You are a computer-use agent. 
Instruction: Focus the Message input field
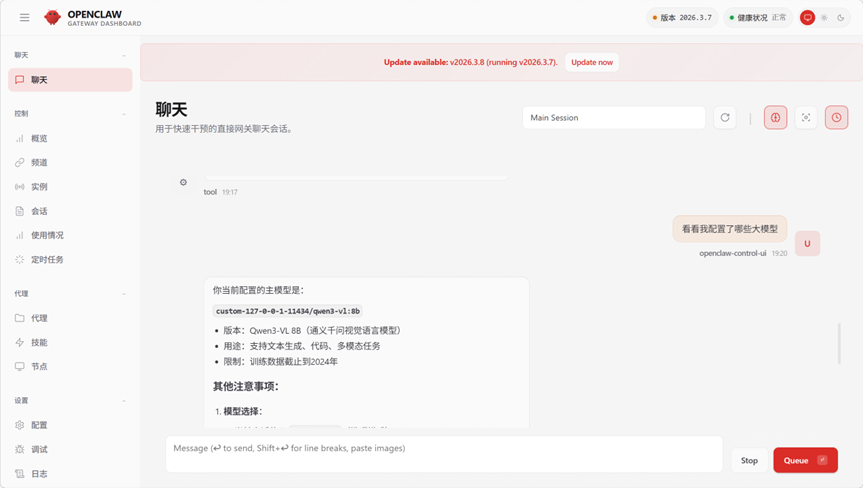tap(444, 454)
